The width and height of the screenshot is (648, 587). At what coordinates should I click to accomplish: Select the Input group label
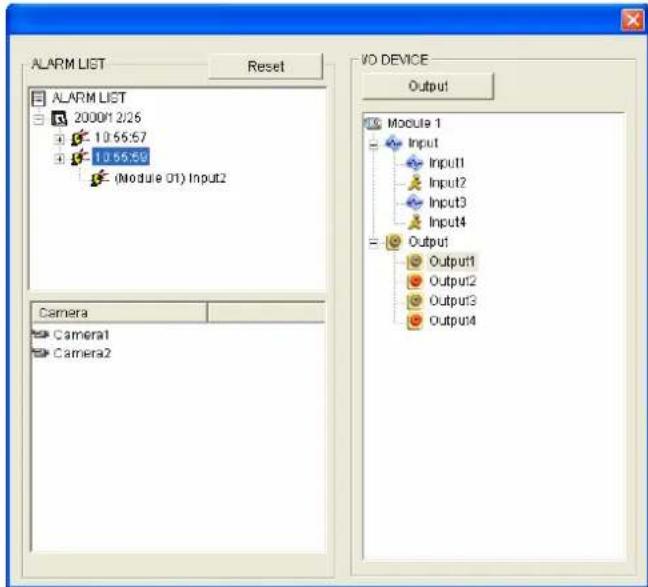pos(423,143)
